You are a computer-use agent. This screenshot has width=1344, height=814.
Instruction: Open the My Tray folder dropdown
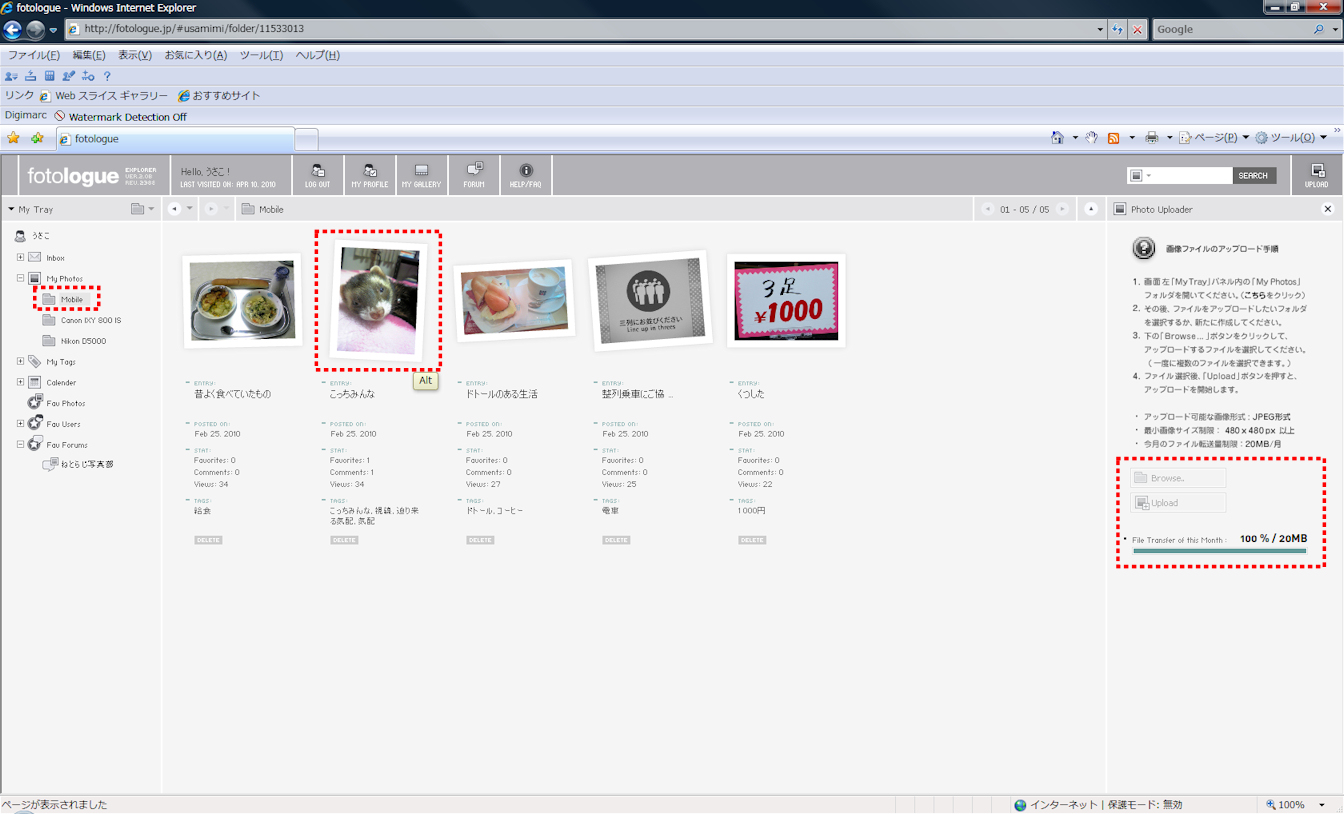(143, 209)
